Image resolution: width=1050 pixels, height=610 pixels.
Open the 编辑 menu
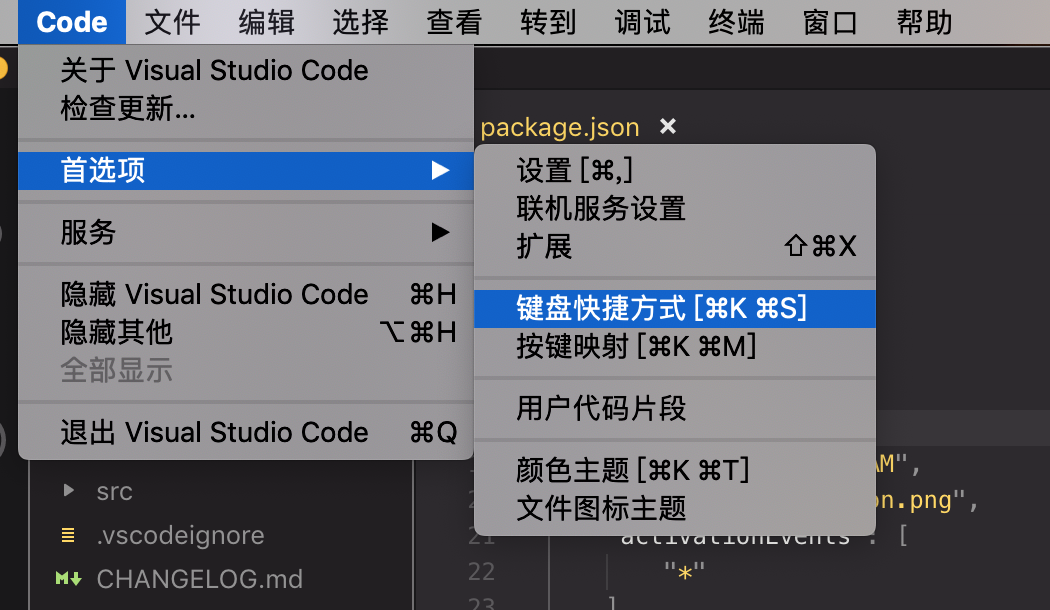[x=267, y=22]
